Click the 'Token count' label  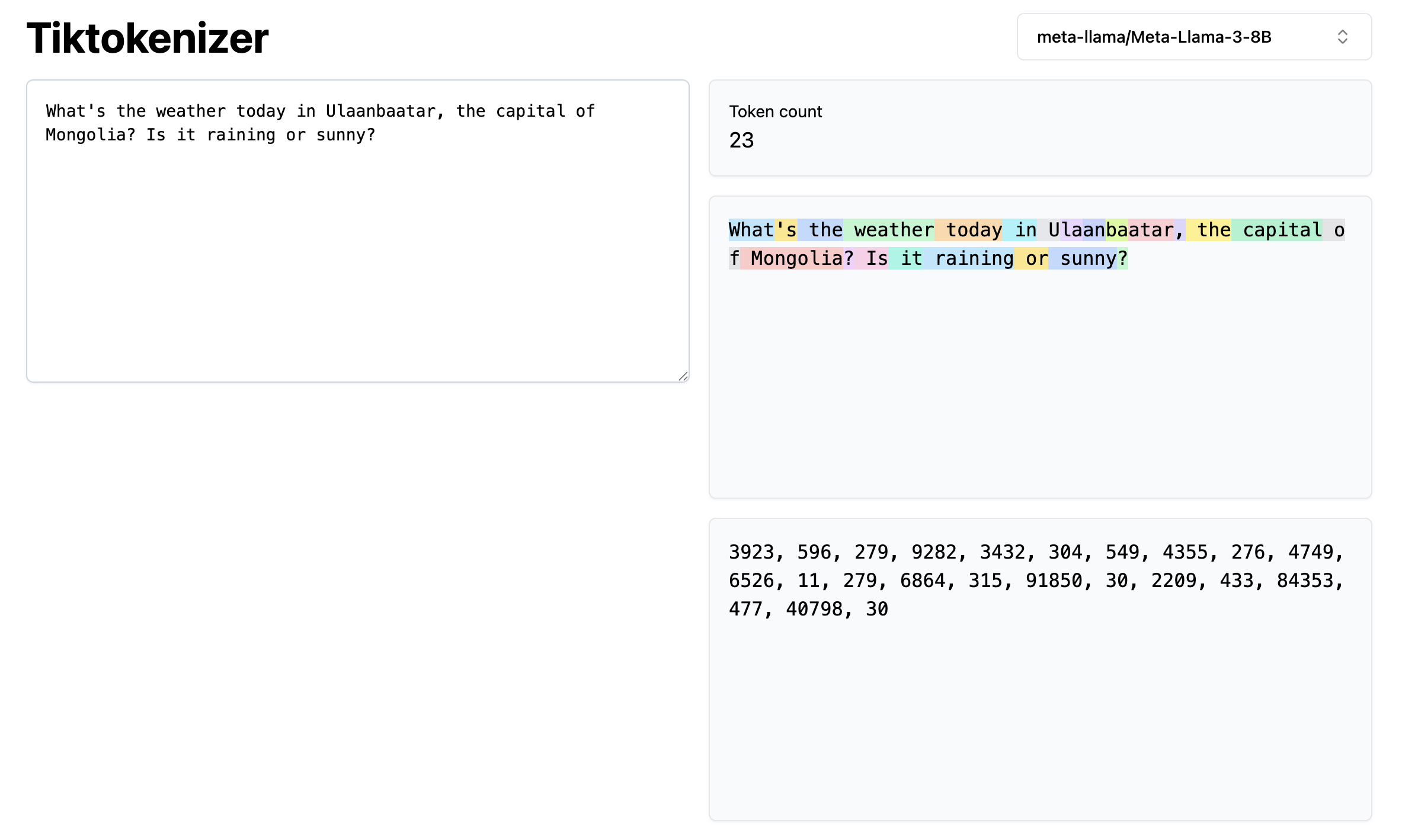(x=775, y=111)
